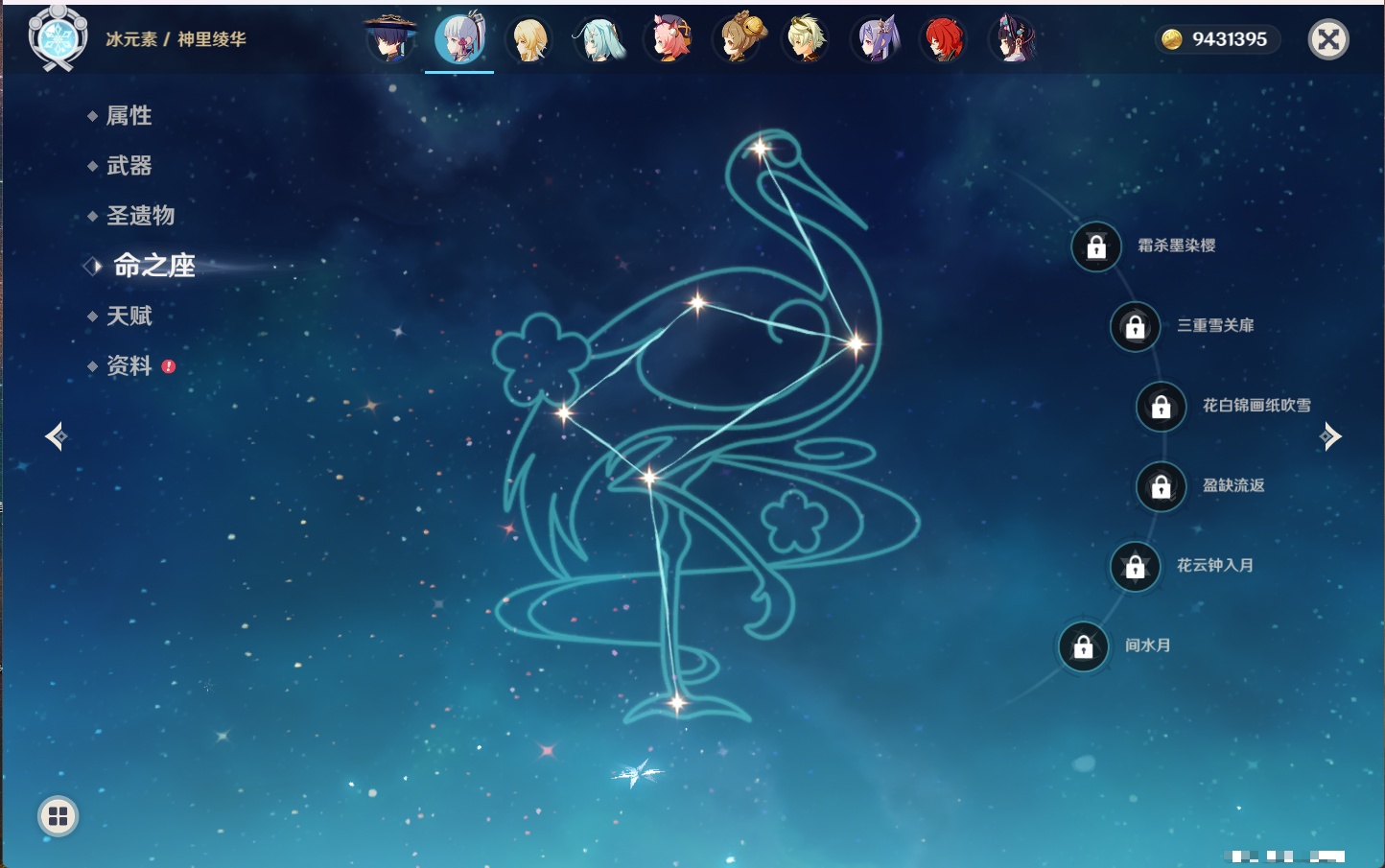This screenshot has width=1385, height=868.
Task: Open the 圣遗物 artifacts tab
Action: pyautogui.click(x=140, y=216)
